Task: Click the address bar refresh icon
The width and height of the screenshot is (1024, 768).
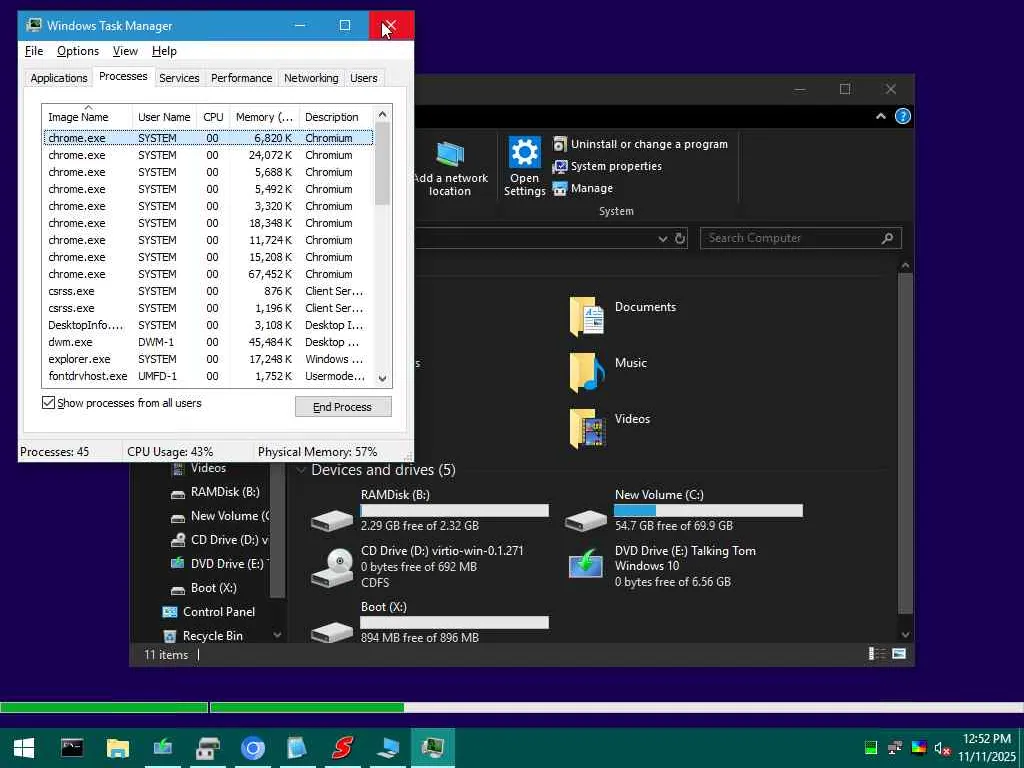Action: tap(680, 238)
